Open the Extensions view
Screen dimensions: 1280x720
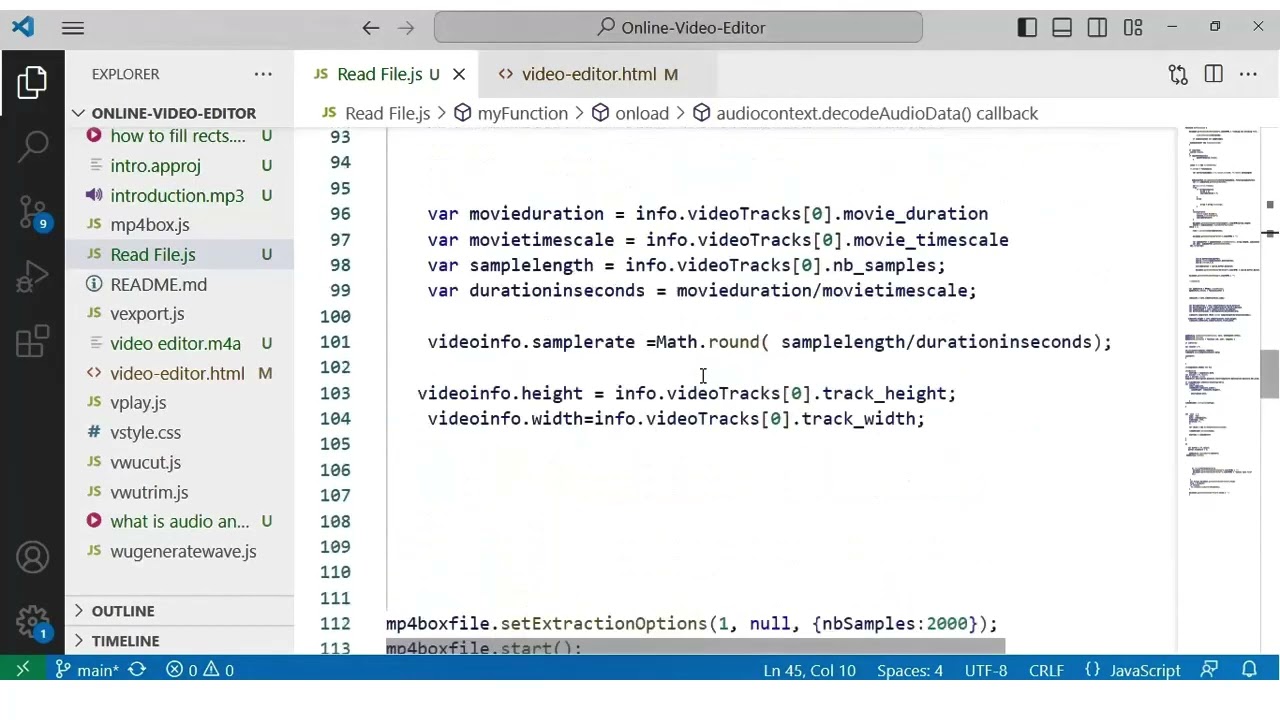tap(32, 342)
